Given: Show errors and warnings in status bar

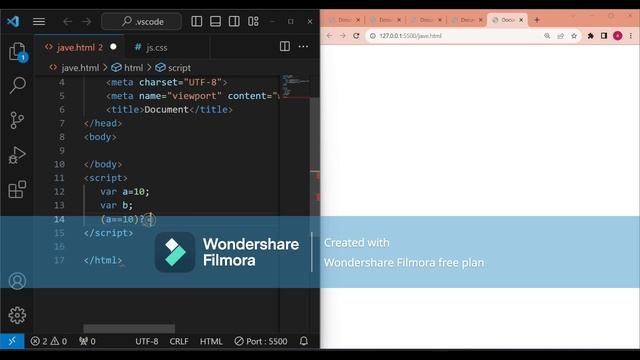Looking at the screenshot, I should click(x=49, y=341).
